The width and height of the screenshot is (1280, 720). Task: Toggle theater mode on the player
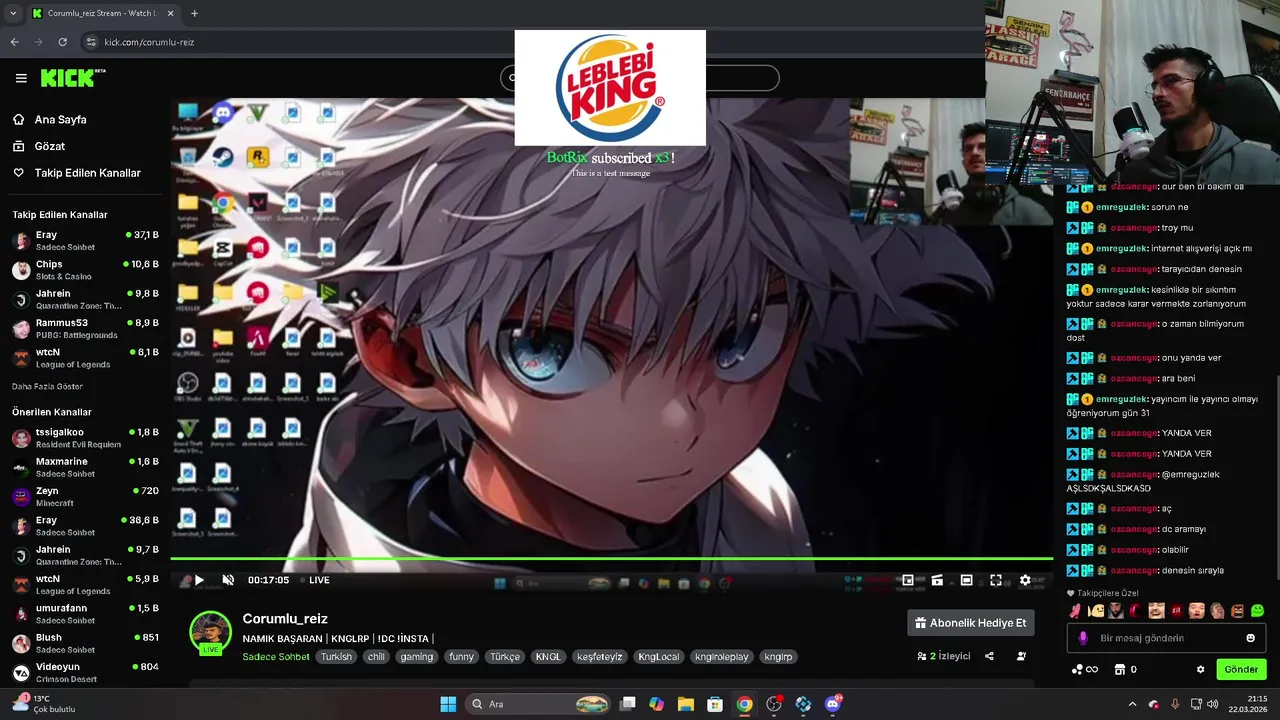point(966,580)
